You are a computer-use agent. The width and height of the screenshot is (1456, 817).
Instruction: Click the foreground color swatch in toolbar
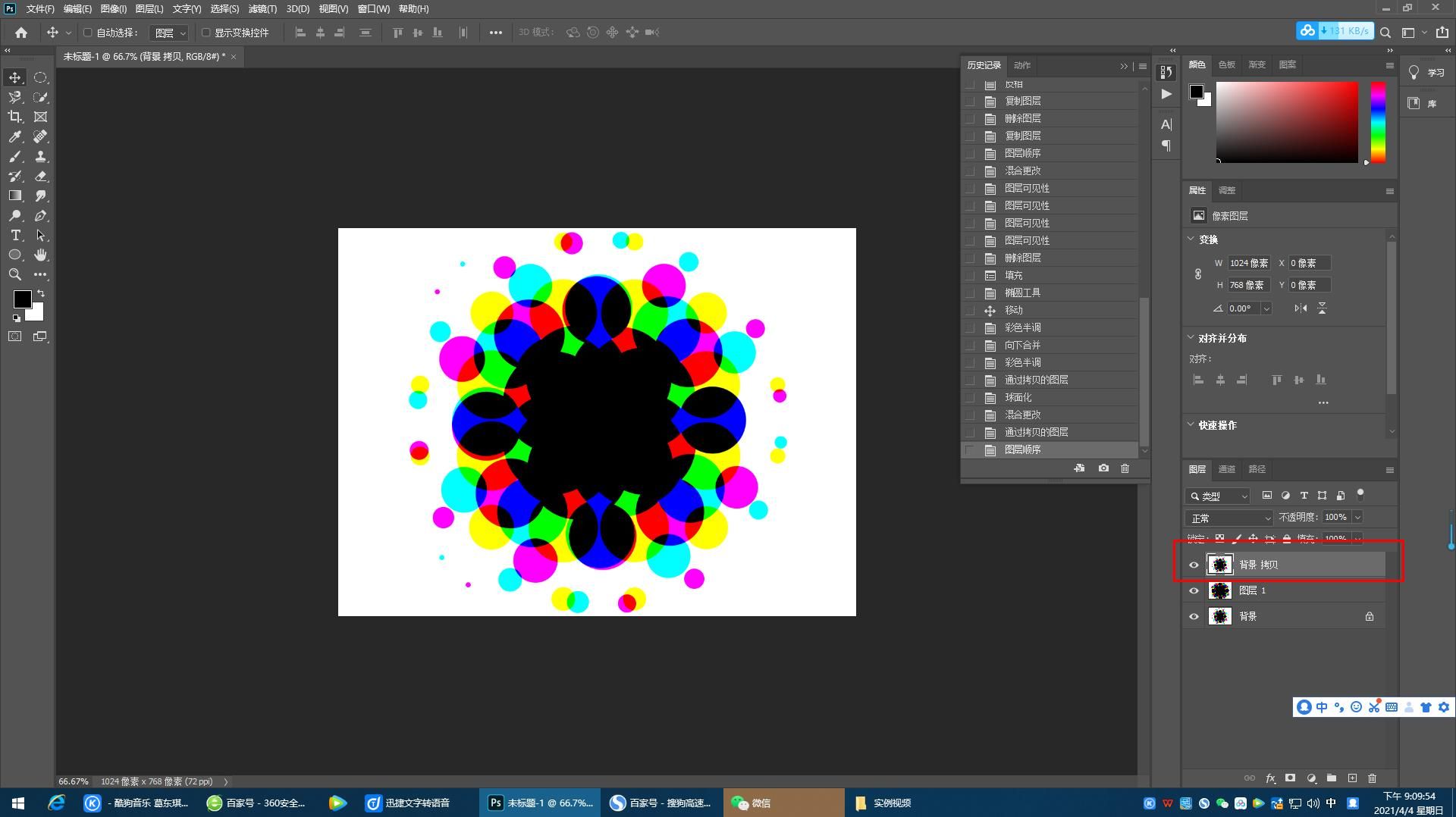[21, 299]
